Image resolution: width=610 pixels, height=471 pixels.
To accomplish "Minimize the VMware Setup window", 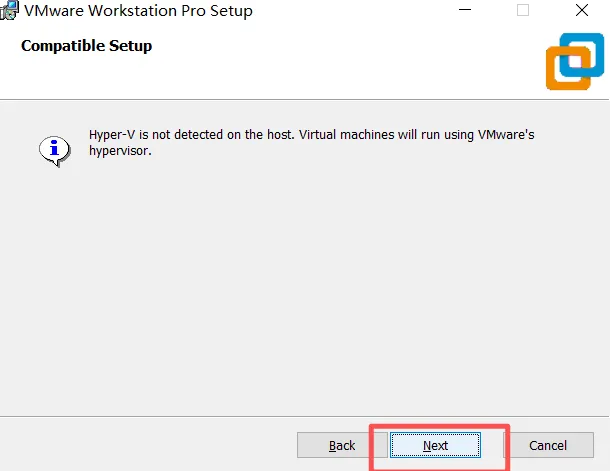I will [465, 10].
